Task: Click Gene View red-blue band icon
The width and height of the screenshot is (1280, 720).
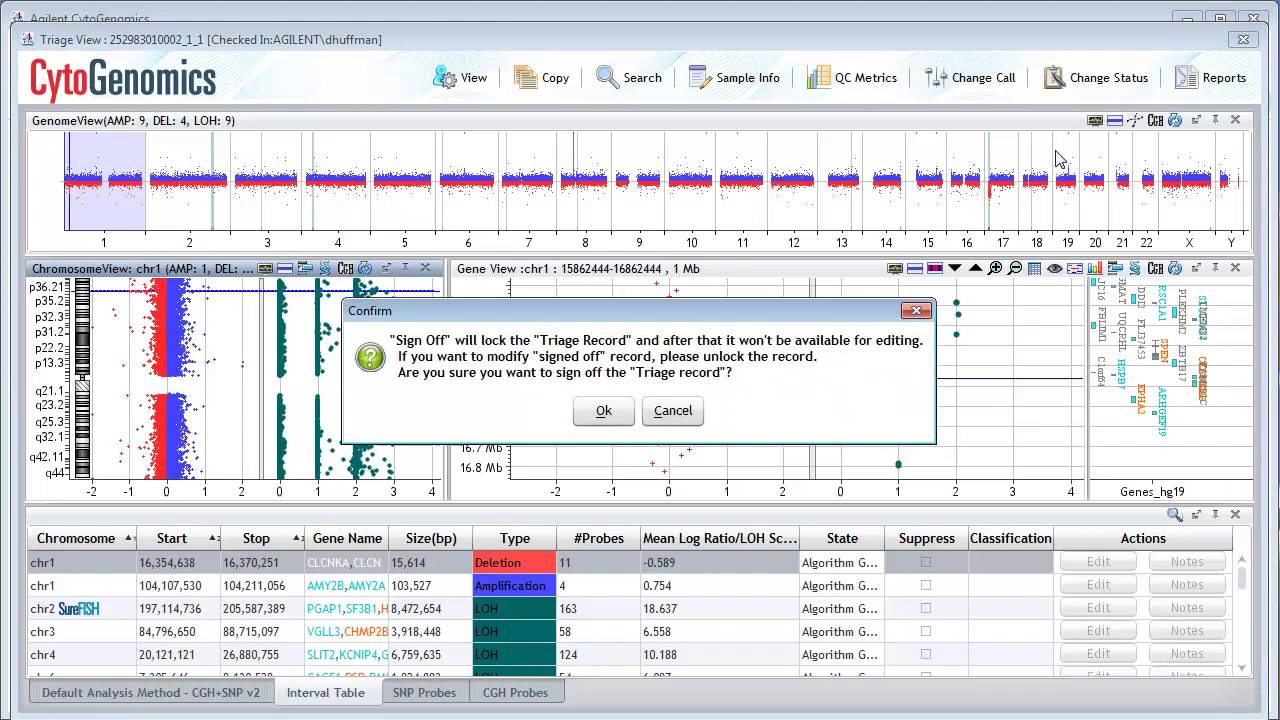Action: point(935,268)
